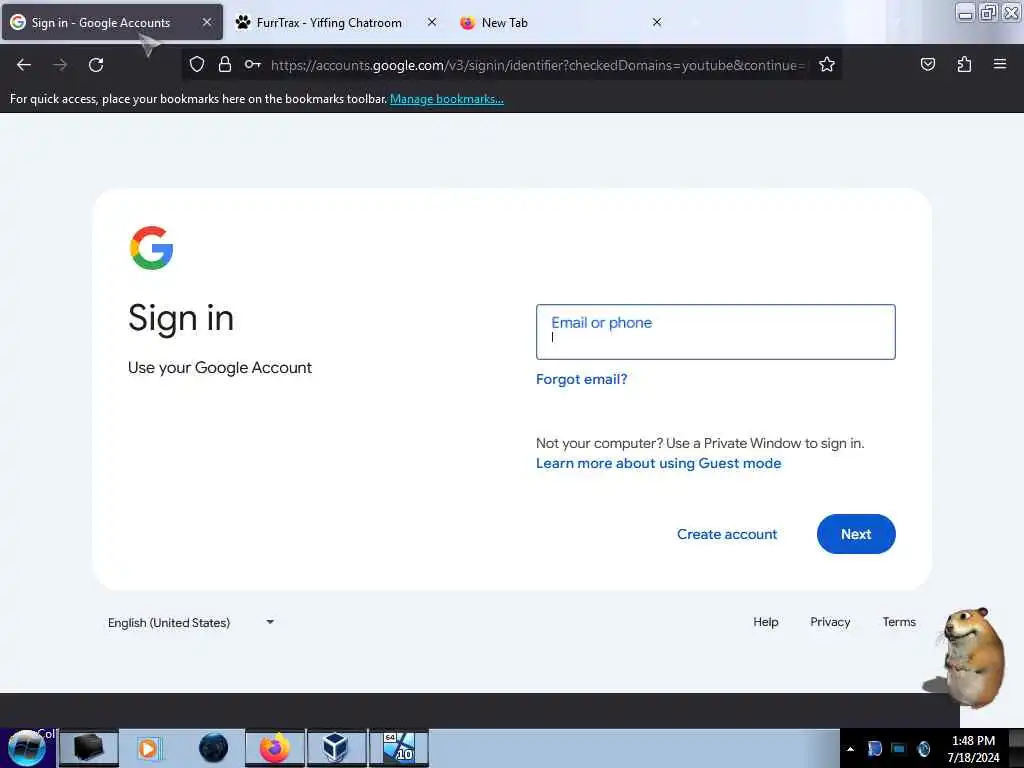
Task: Click the forward navigation arrow
Action: (x=60, y=65)
